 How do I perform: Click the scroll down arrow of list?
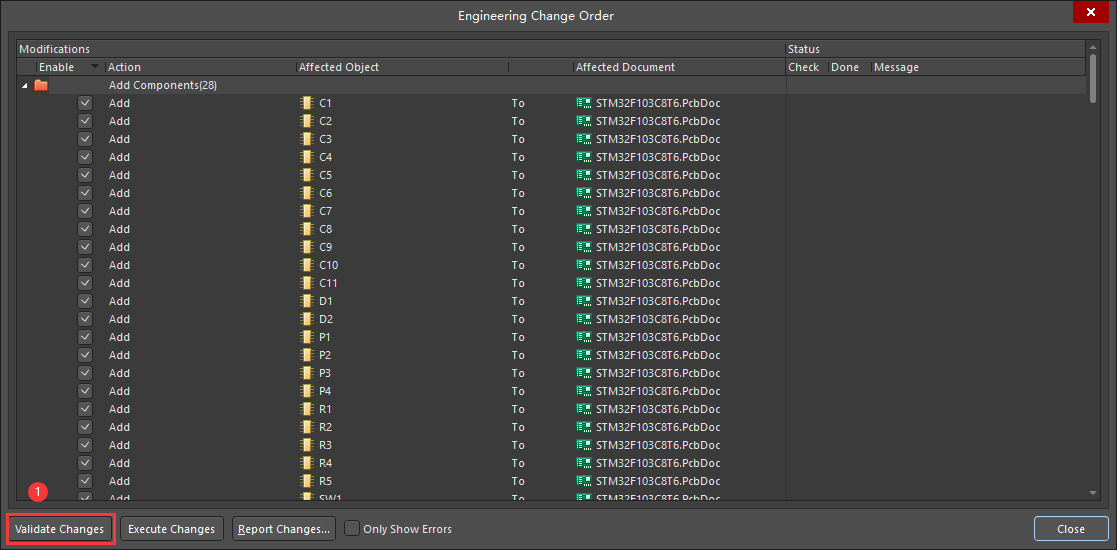(1093, 492)
